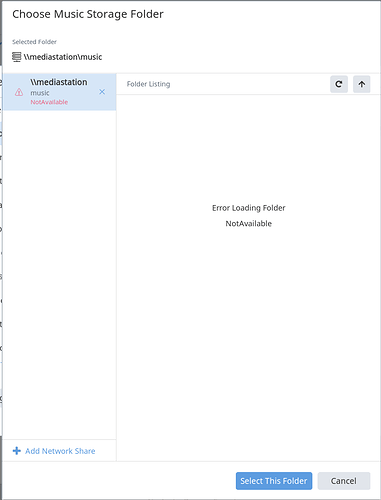Click the server icon next to selected folder path
Viewport: 381px width, 500px height.
[16, 57]
